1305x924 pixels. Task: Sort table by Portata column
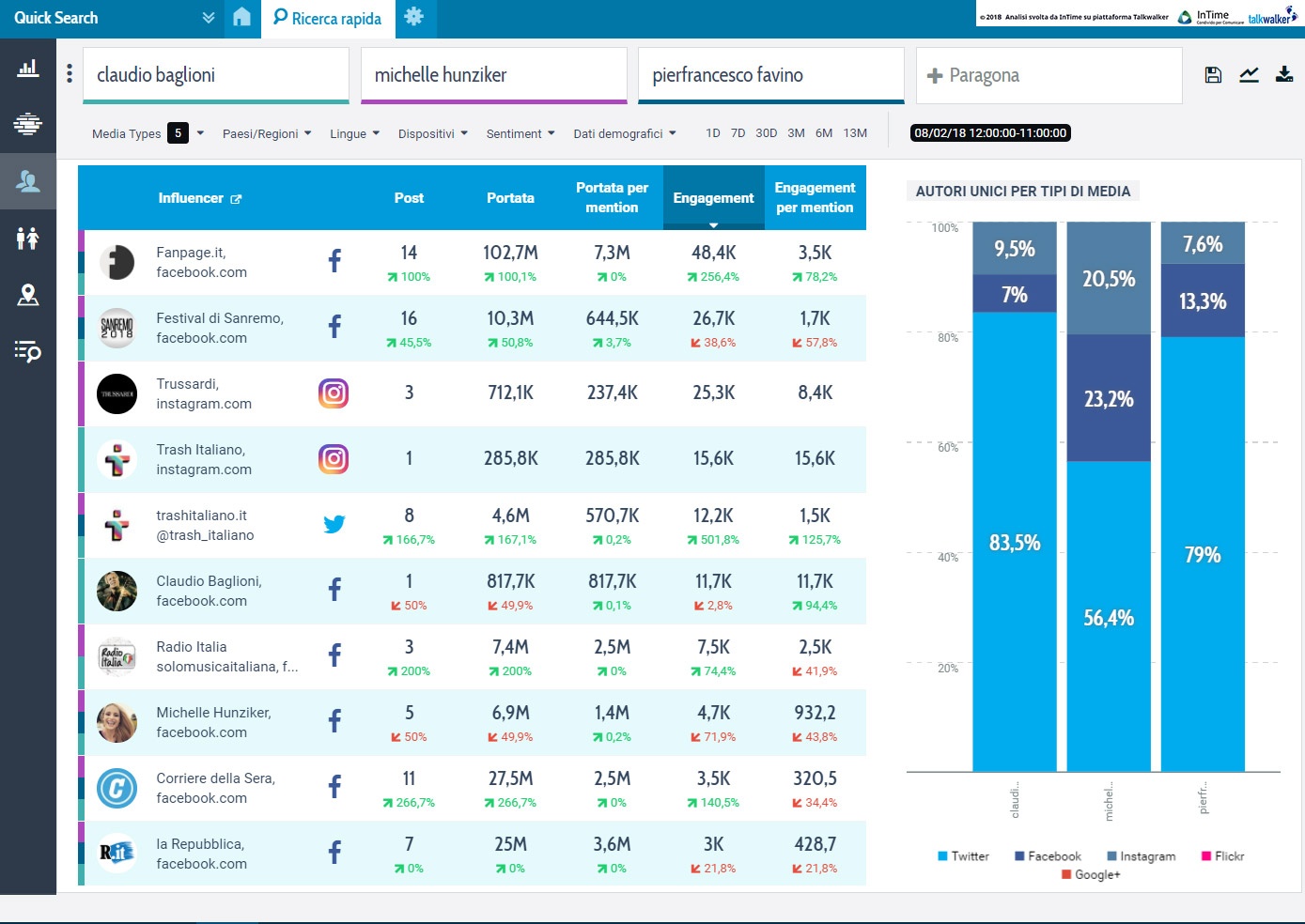click(x=510, y=198)
